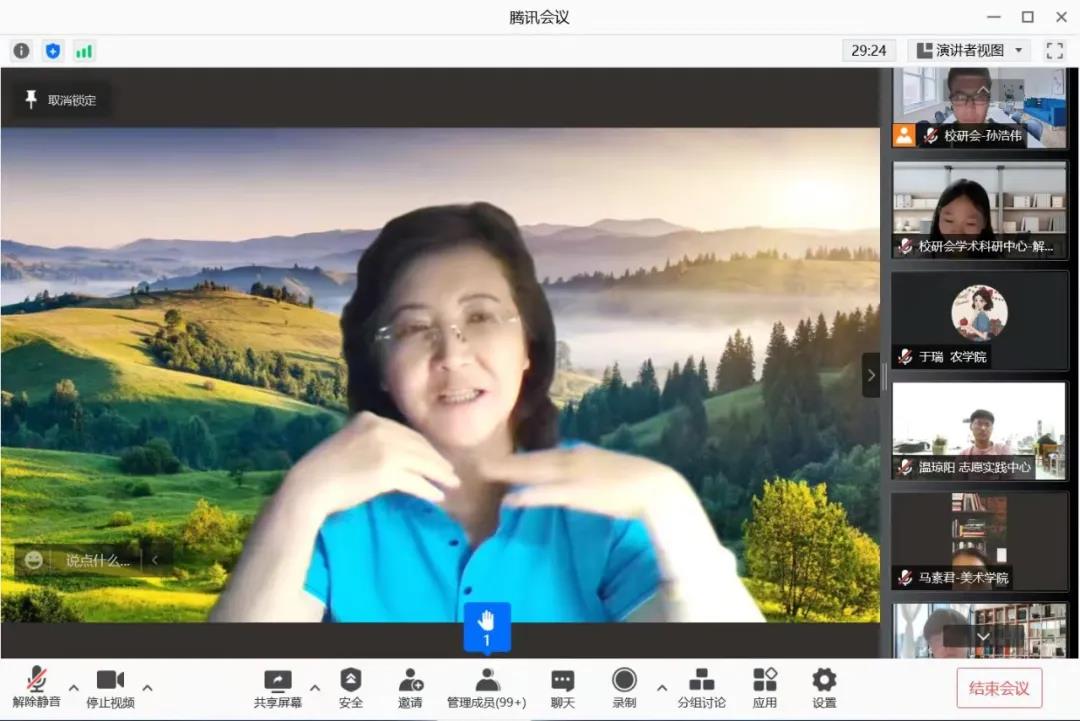
Task: Turn off camera with 停止视频
Action: 110,688
